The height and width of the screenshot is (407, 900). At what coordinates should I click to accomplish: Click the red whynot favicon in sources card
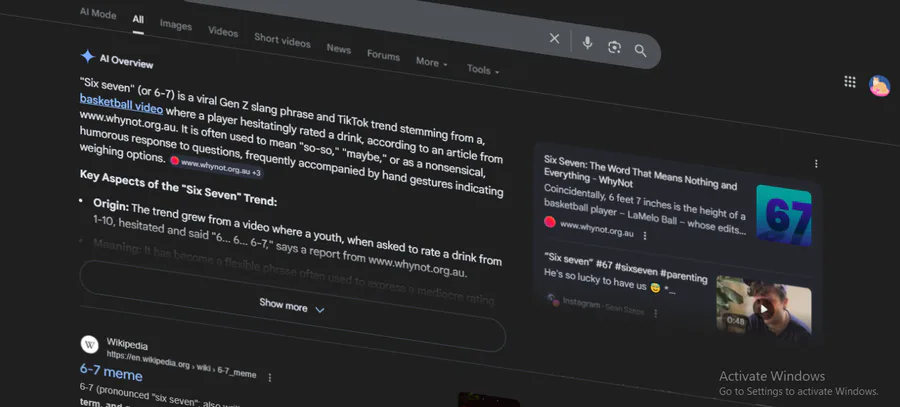(550, 222)
